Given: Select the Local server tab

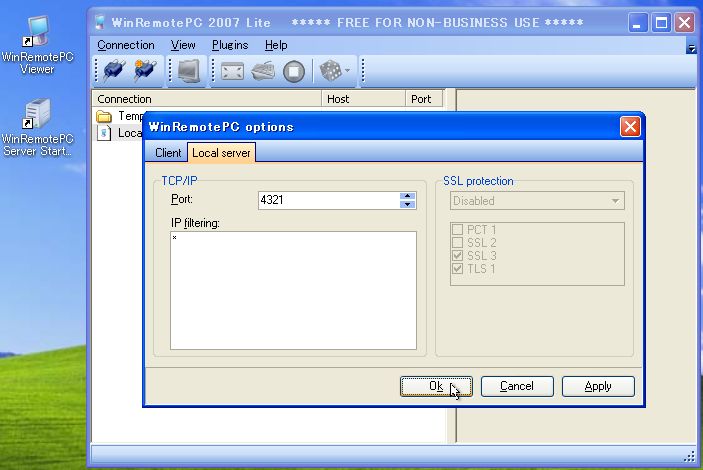Looking at the screenshot, I should click(x=221, y=152).
